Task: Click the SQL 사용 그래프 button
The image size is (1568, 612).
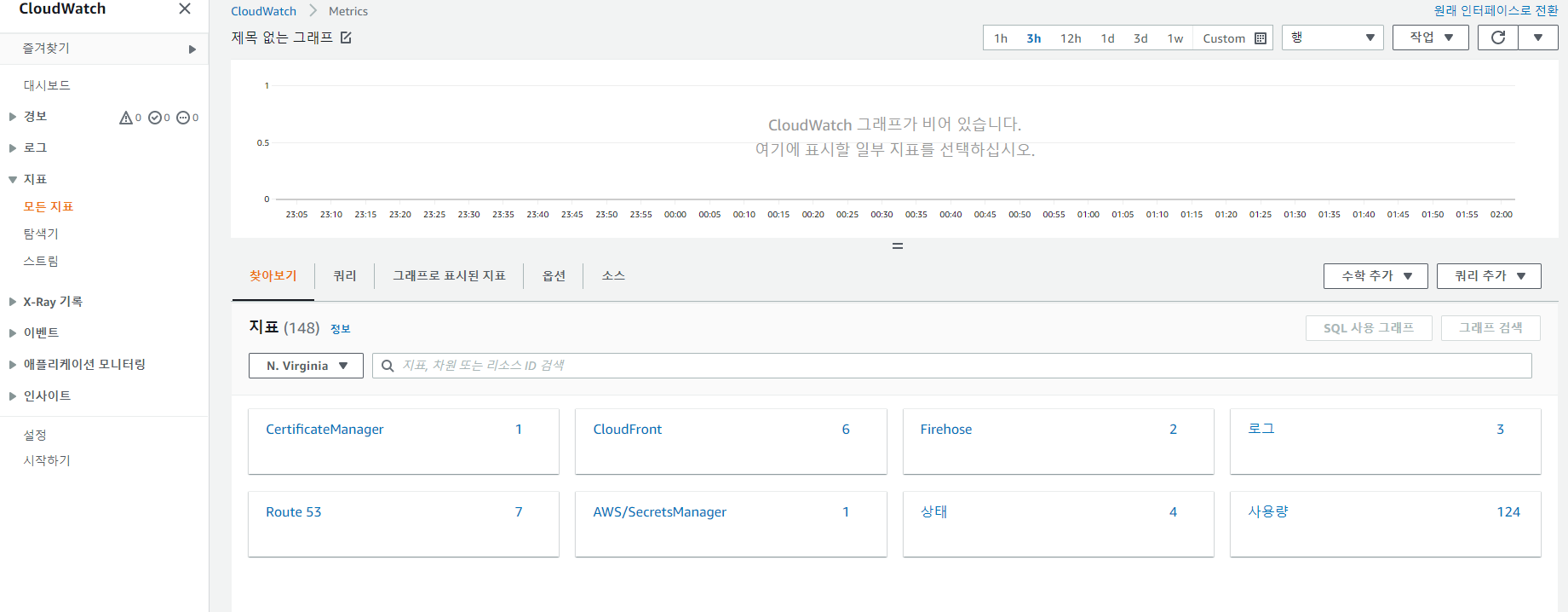Action: 1369,328
